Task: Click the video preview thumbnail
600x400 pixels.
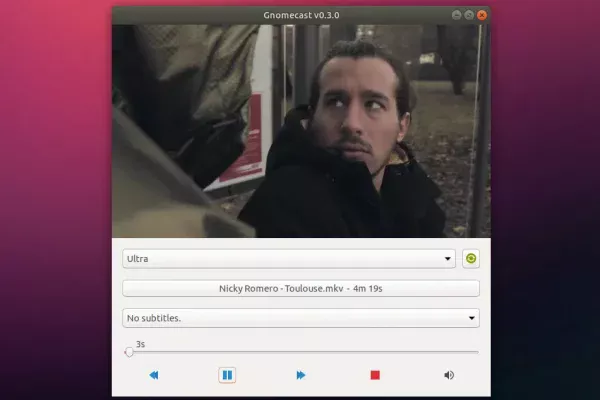Action: tap(301, 131)
